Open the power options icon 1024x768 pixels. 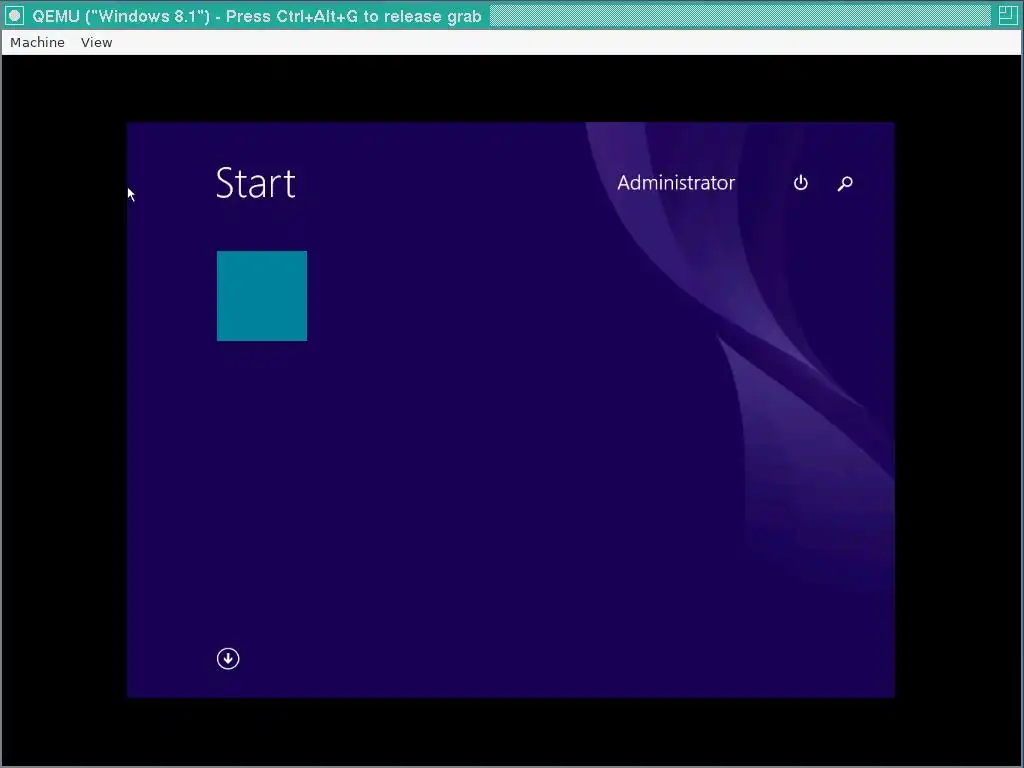[801, 183]
